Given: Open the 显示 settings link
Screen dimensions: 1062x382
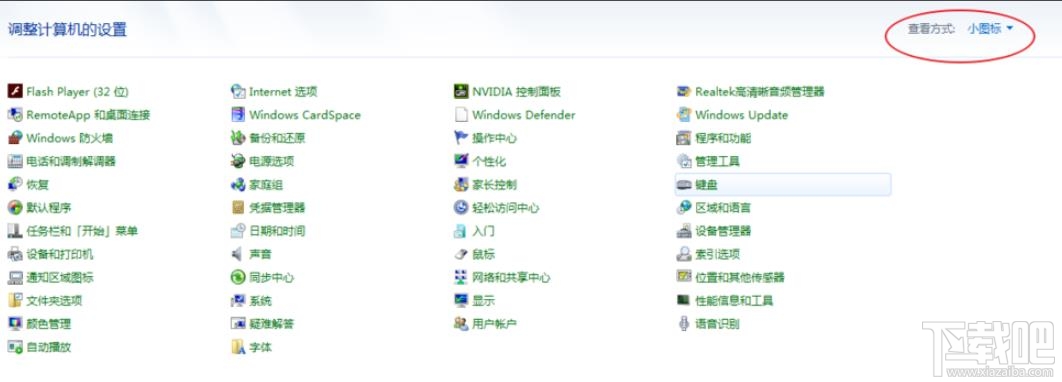Looking at the screenshot, I should pos(483,300).
